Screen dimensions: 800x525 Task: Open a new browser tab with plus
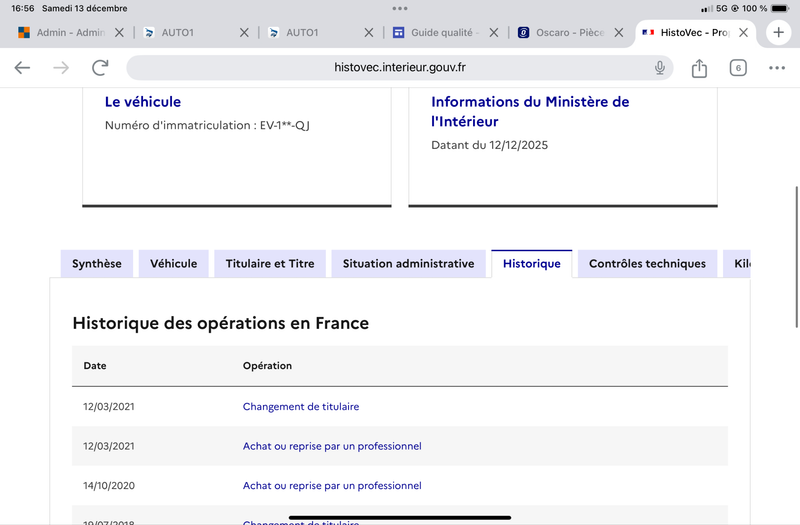(778, 32)
